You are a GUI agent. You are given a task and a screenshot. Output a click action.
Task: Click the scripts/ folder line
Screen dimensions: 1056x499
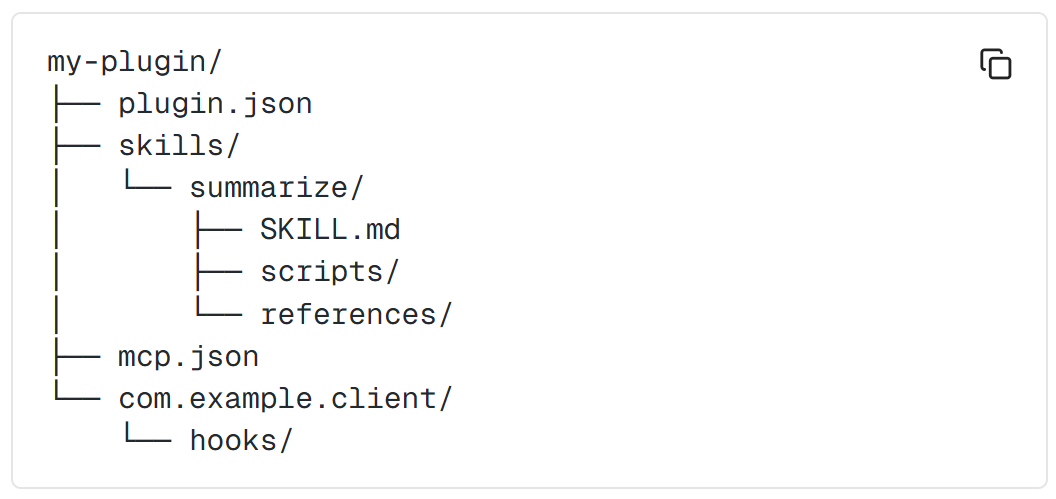[x=330, y=272]
